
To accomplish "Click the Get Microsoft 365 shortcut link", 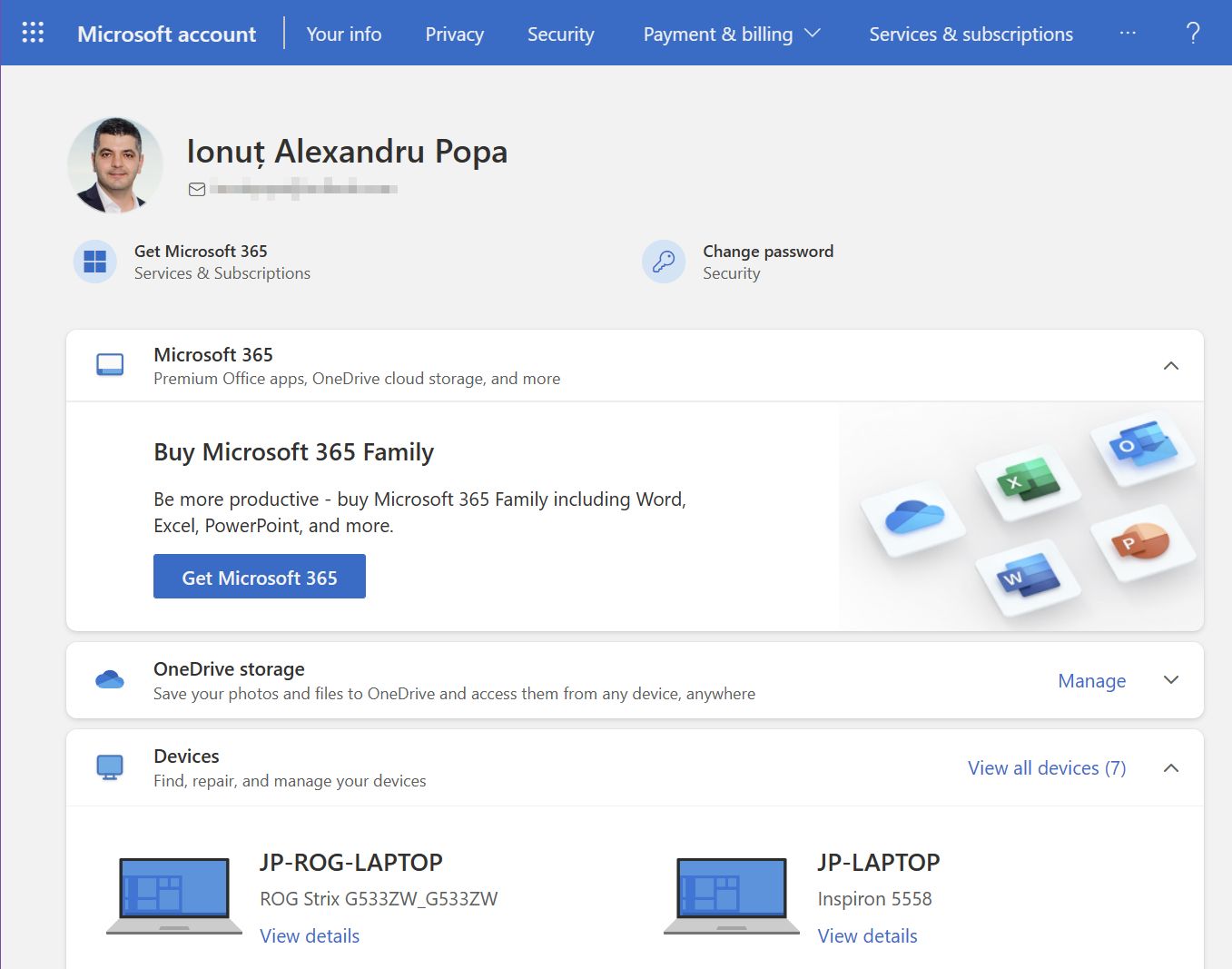I will click(201, 252).
